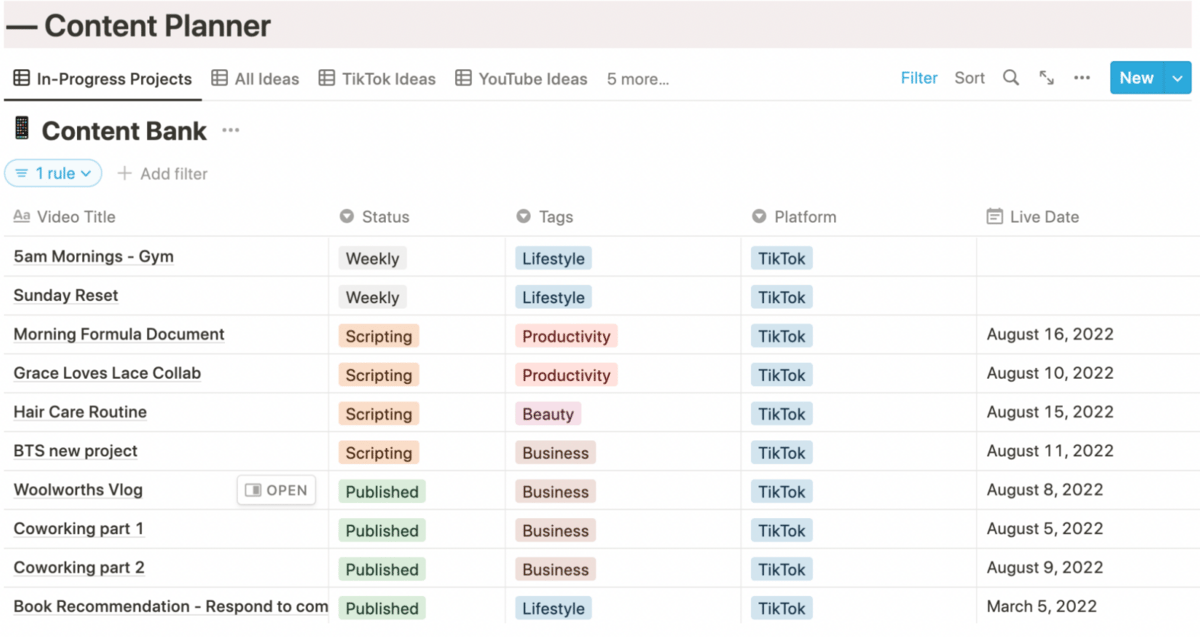Image resolution: width=1200 pixels, height=637 pixels.
Task: Click the Platform column header
Action: 804,217
